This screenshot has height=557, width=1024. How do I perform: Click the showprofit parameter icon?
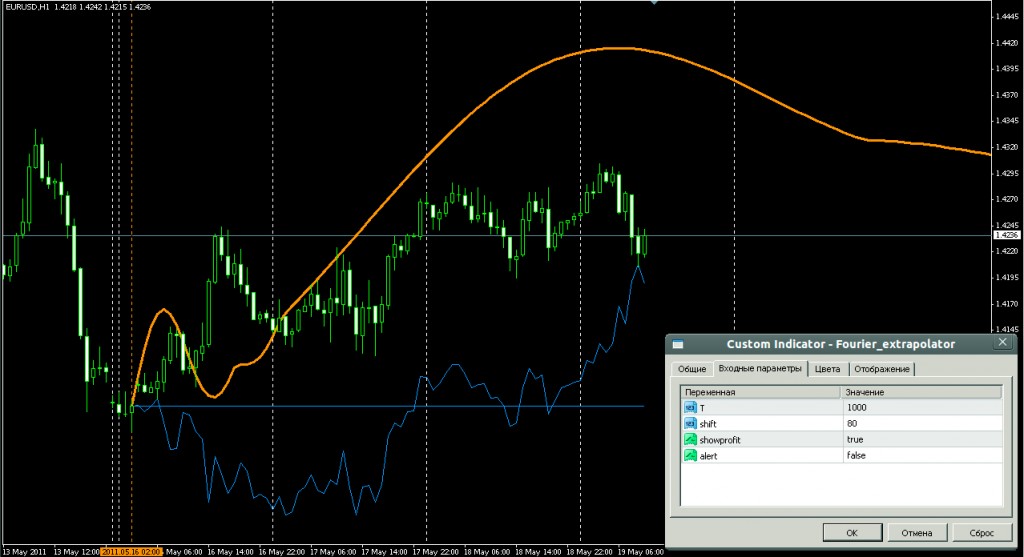click(x=690, y=439)
